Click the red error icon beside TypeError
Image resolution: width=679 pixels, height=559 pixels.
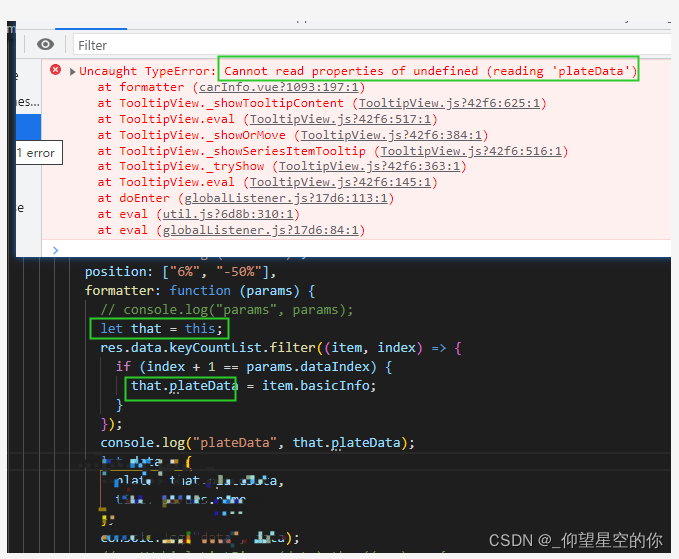(56, 70)
